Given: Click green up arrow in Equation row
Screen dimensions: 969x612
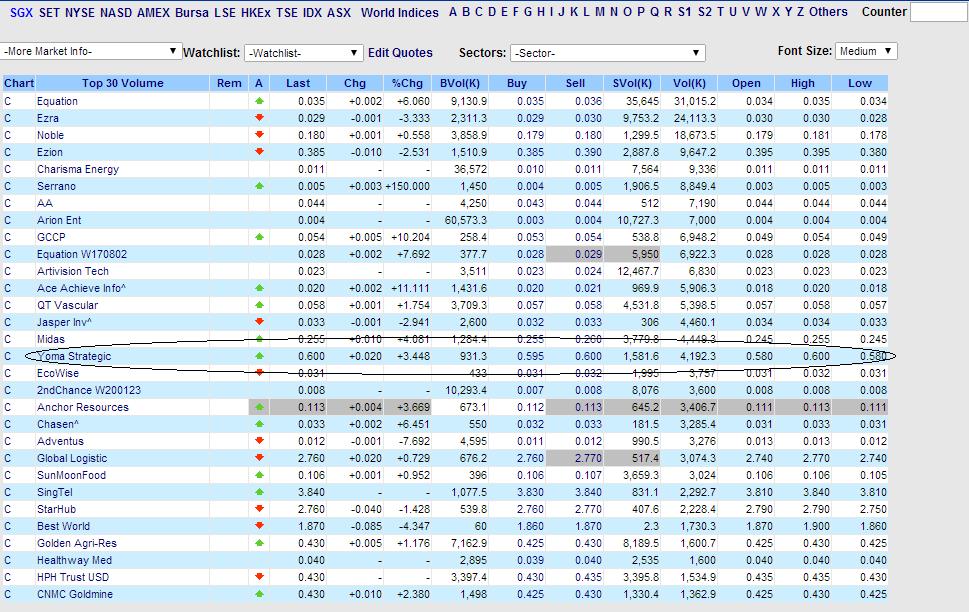Looking at the screenshot, I should (x=259, y=101).
